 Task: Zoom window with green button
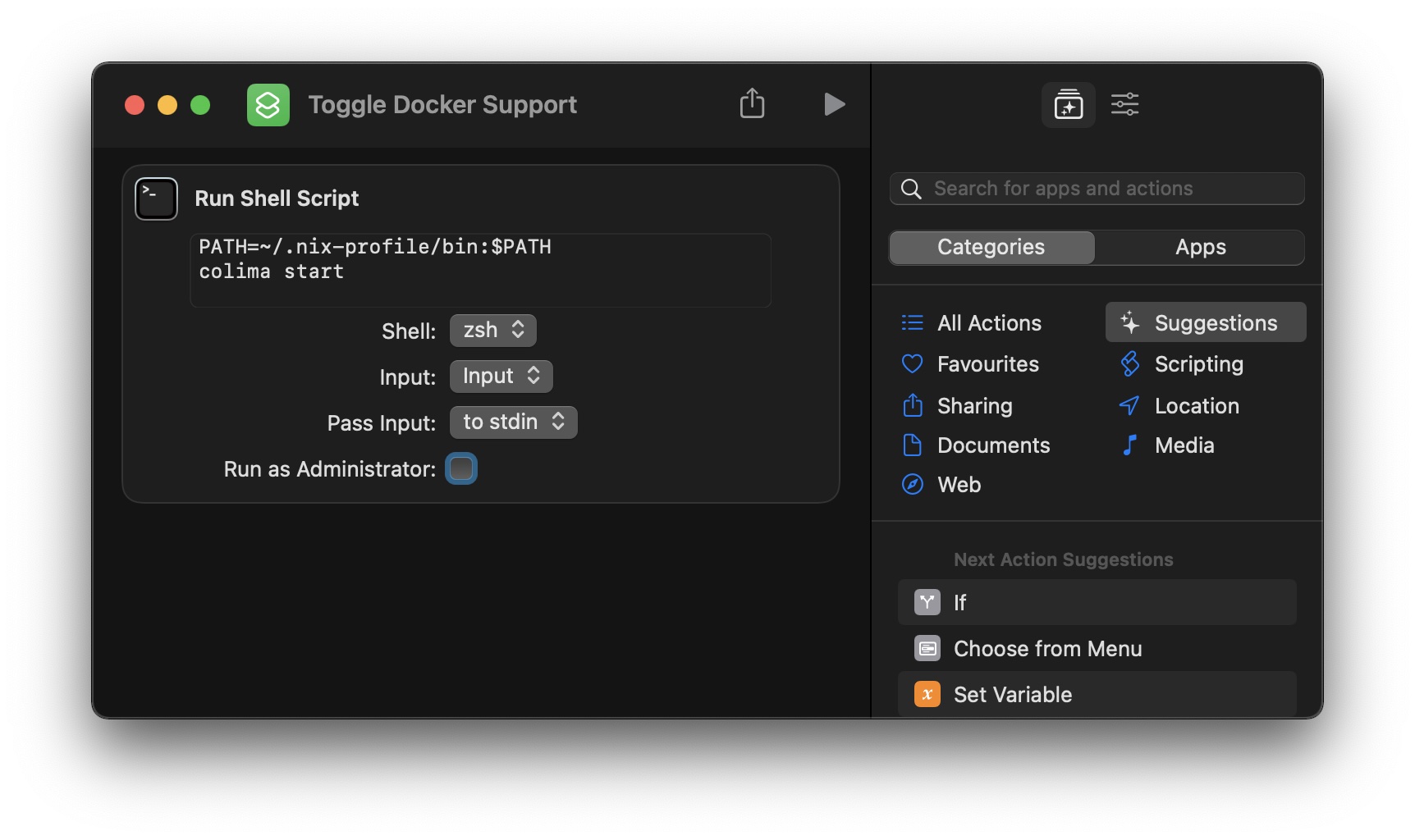200,105
